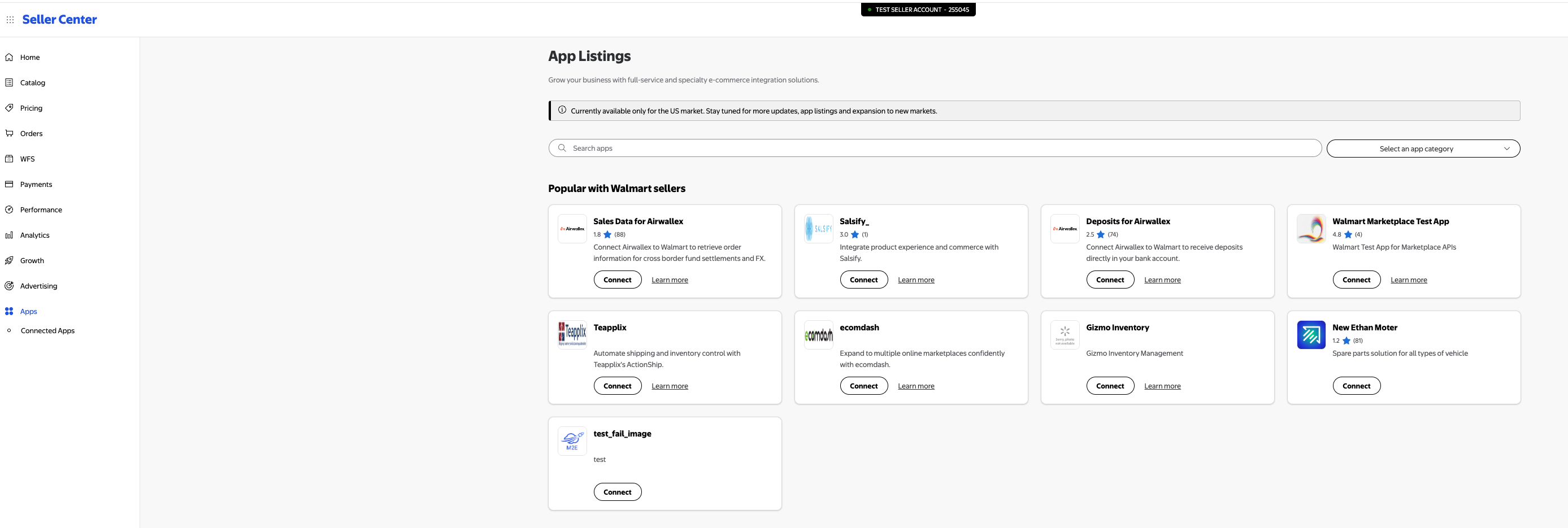Select Apps in the sidebar
Viewport: 1568px width, 528px height.
point(29,312)
